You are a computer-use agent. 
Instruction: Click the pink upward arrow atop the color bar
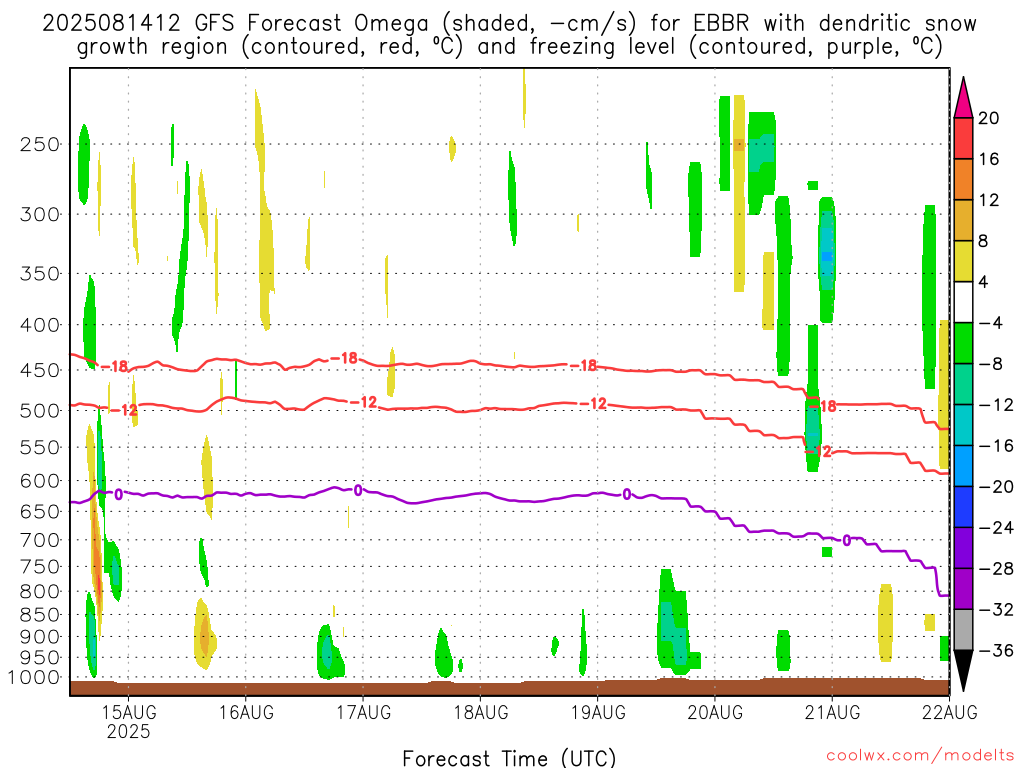click(963, 99)
